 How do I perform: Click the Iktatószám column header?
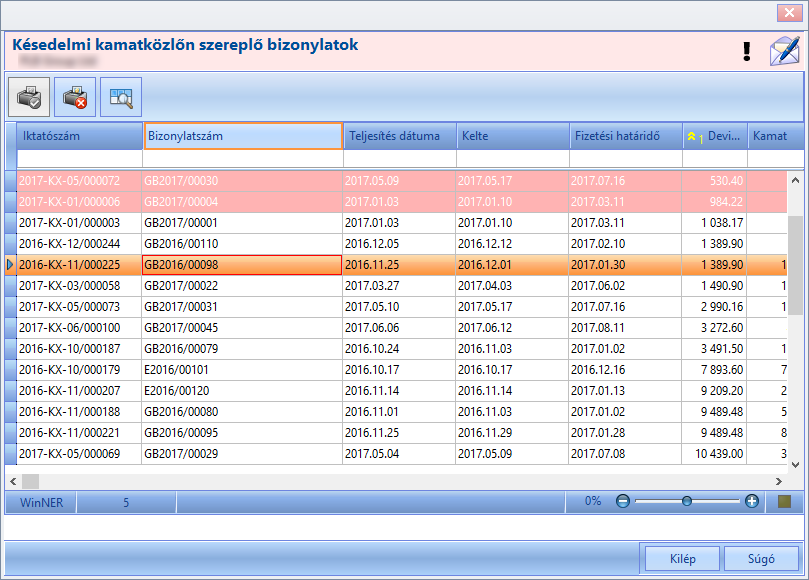click(x=79, y=136)
